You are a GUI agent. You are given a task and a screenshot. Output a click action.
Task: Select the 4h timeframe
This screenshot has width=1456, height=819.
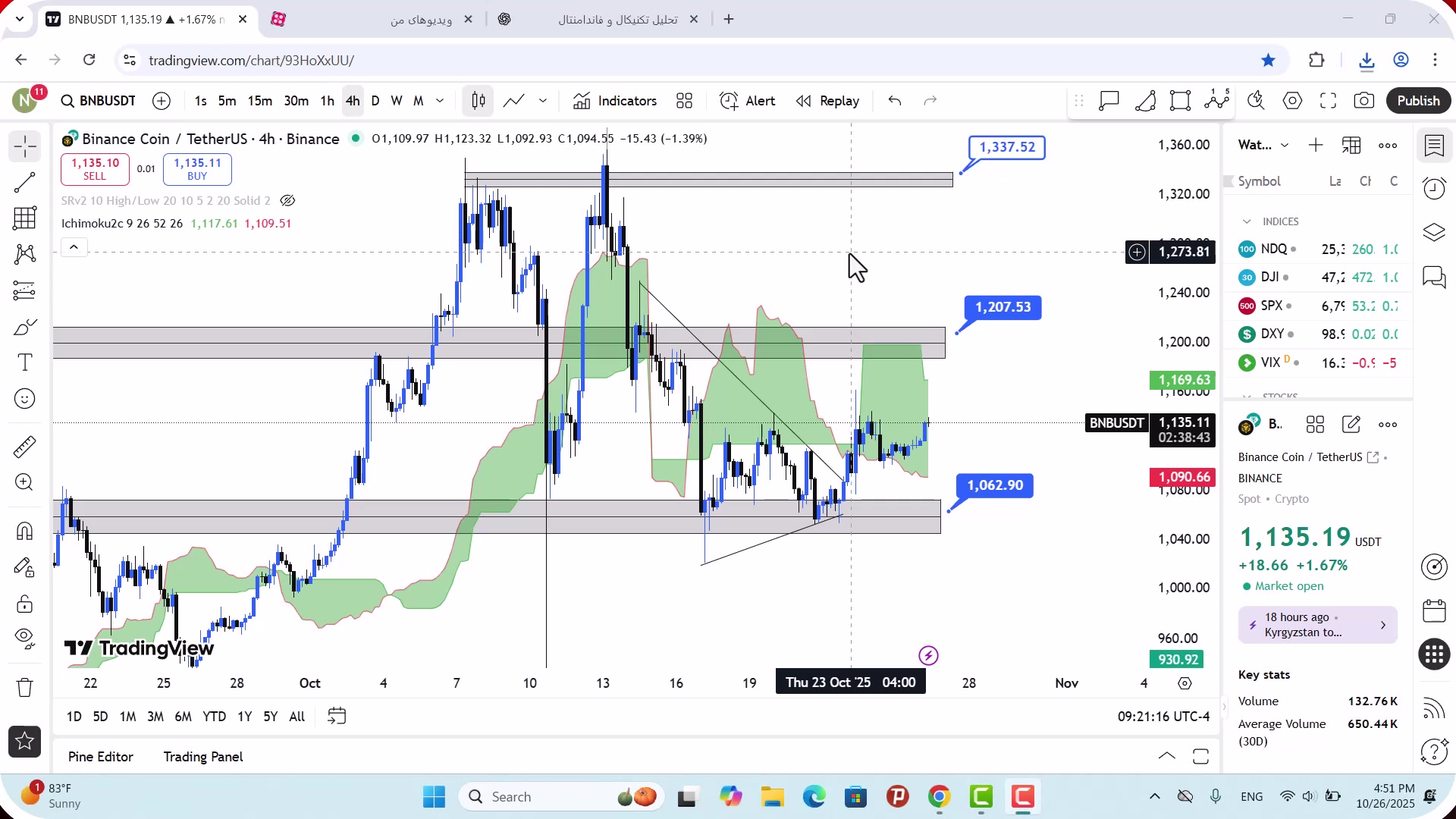[x=353, y=101]
